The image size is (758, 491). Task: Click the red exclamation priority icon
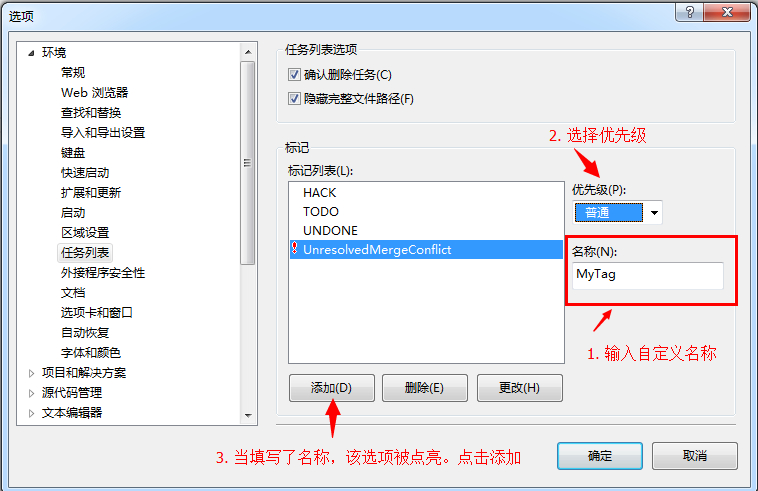pyautogui.click(x=294, y=248)
